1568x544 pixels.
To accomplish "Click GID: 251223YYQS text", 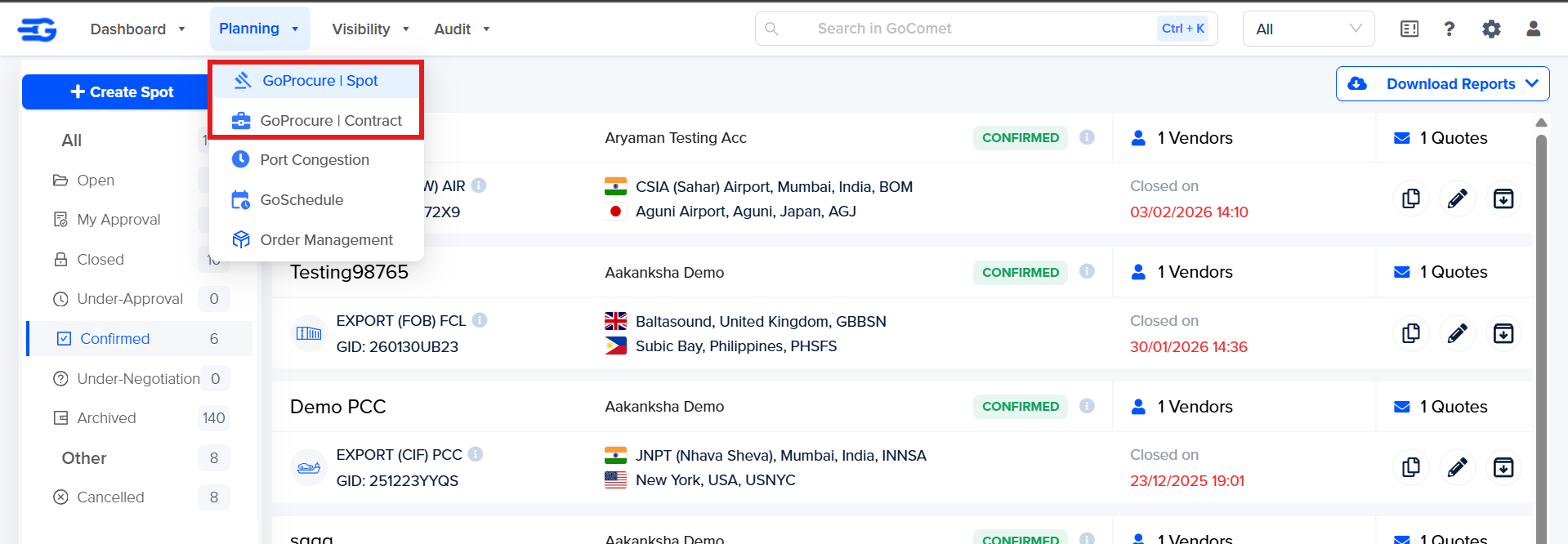I will [397, 480].
